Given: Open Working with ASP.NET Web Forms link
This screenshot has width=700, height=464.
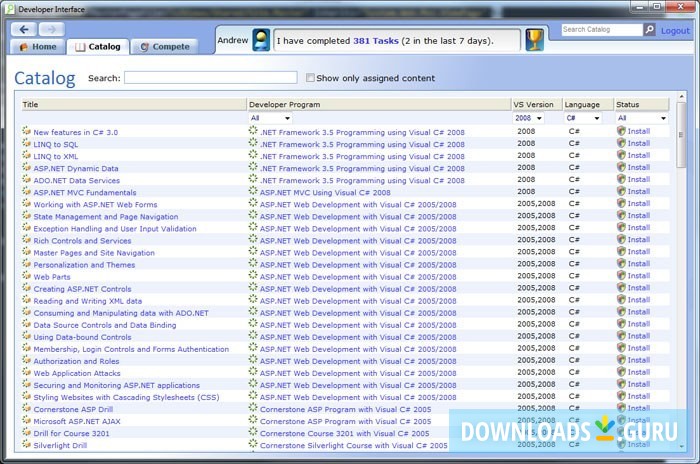Looking at the screenshot, I should pyautogui.click(x=96, y=205).
